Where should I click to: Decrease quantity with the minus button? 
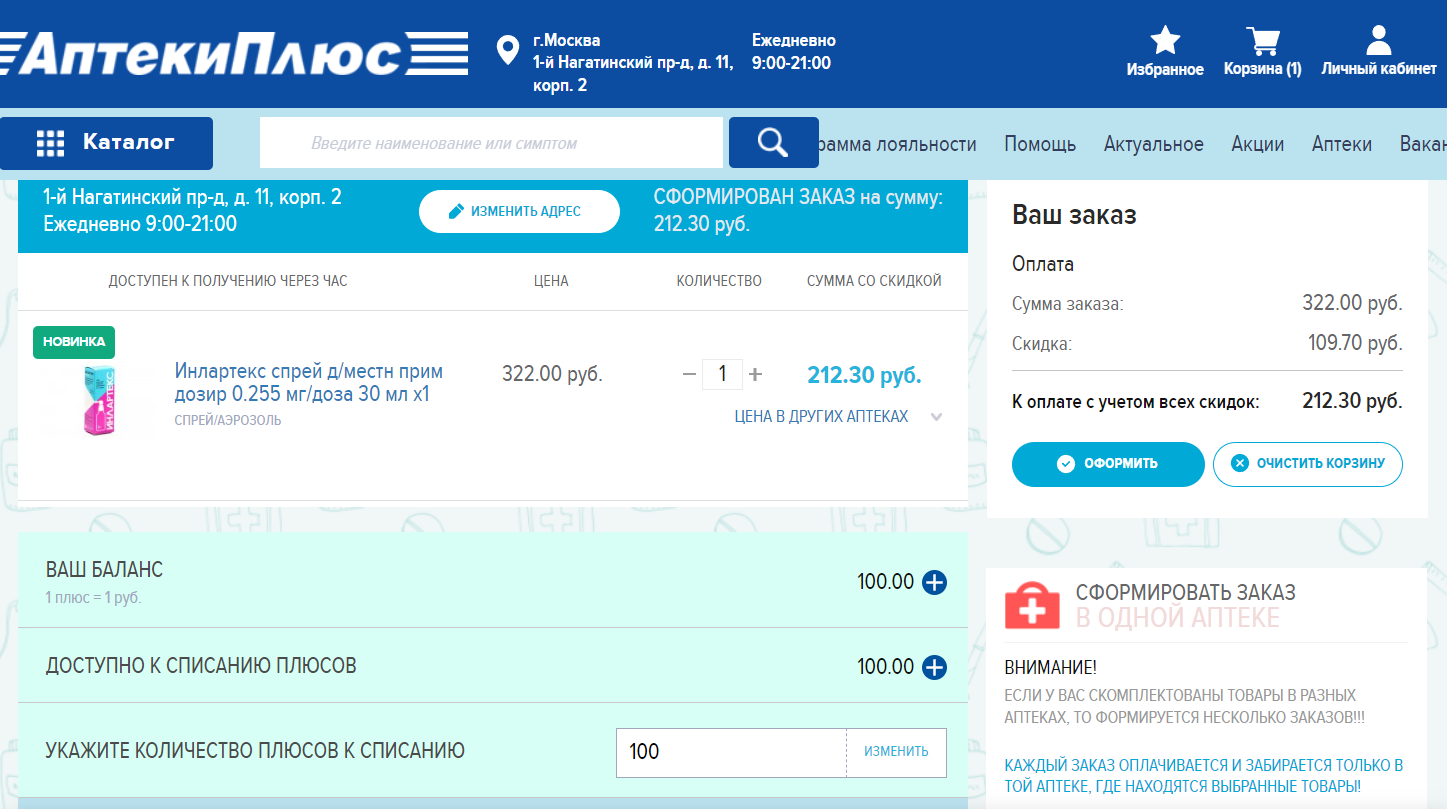(689, 375)
